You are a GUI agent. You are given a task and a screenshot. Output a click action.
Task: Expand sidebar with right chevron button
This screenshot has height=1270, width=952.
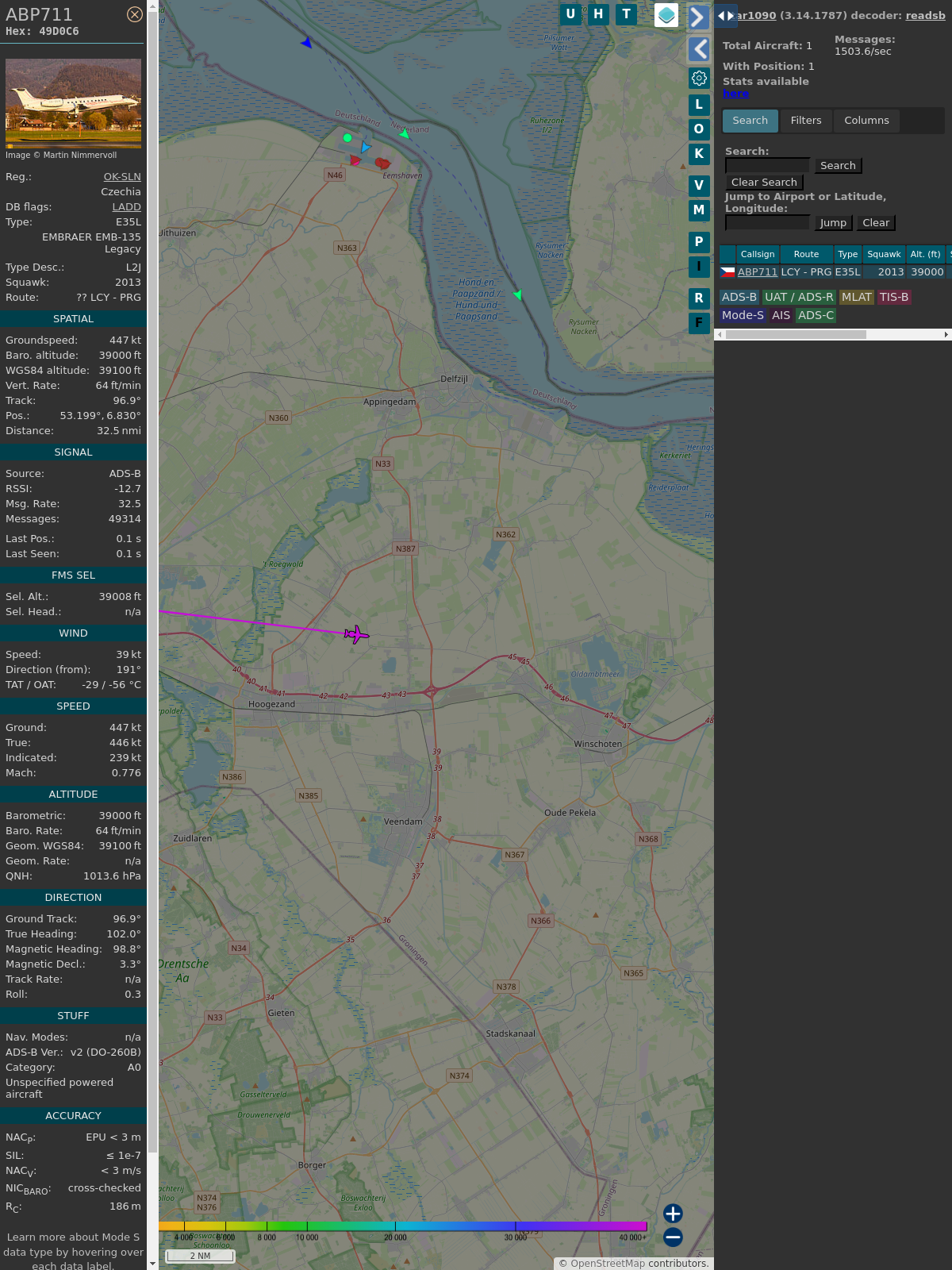(x=698, y=17)
